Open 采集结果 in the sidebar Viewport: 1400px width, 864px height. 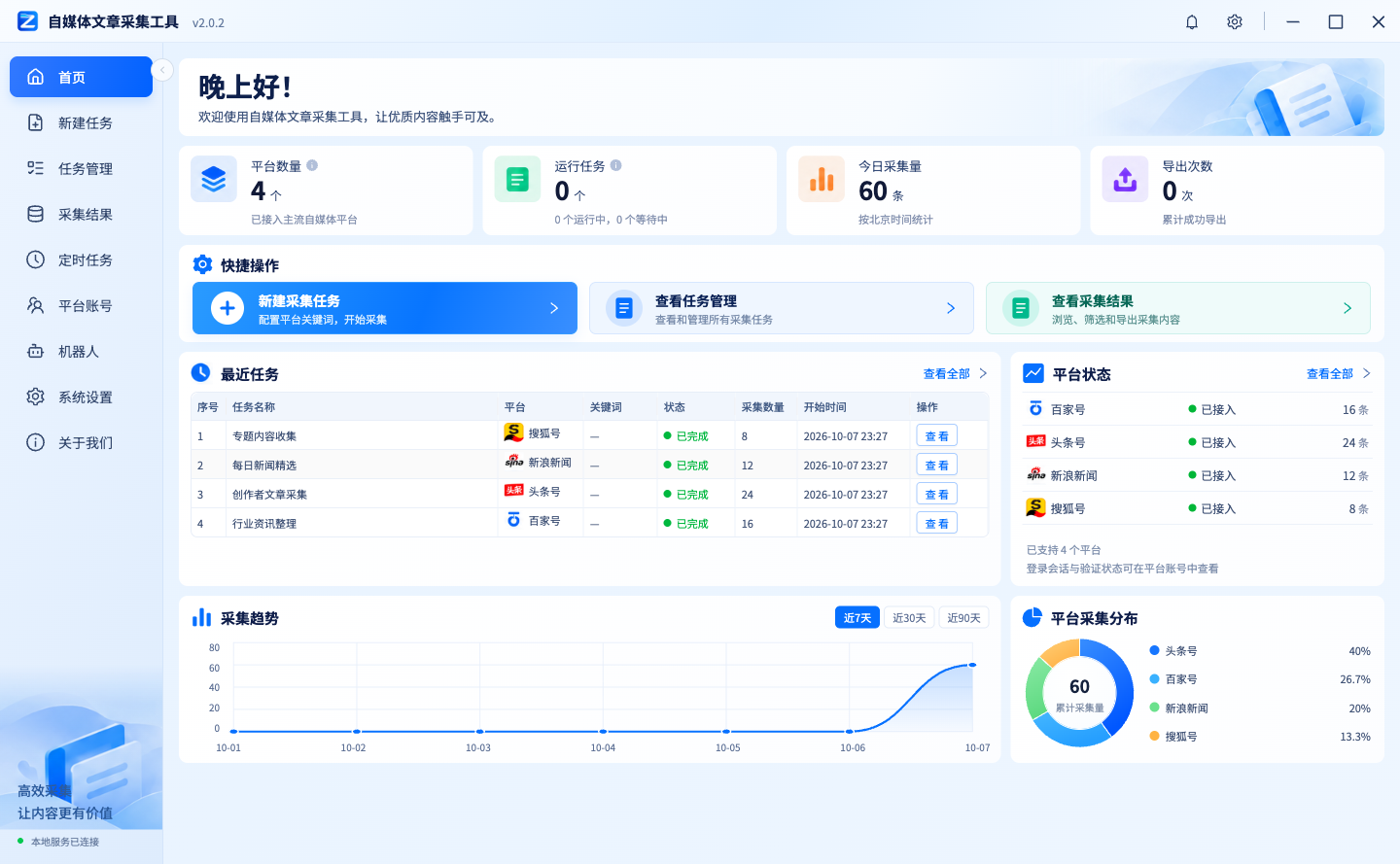point(81,214)
